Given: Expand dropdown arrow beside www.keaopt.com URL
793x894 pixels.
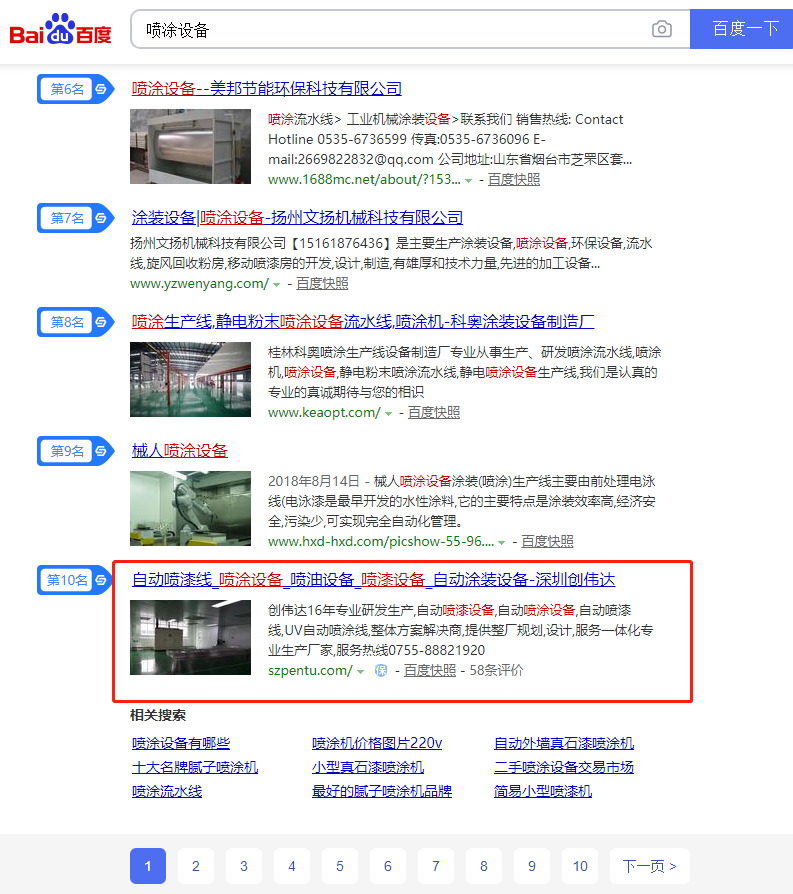Looking at the screenshot, I should coord(388,413).
